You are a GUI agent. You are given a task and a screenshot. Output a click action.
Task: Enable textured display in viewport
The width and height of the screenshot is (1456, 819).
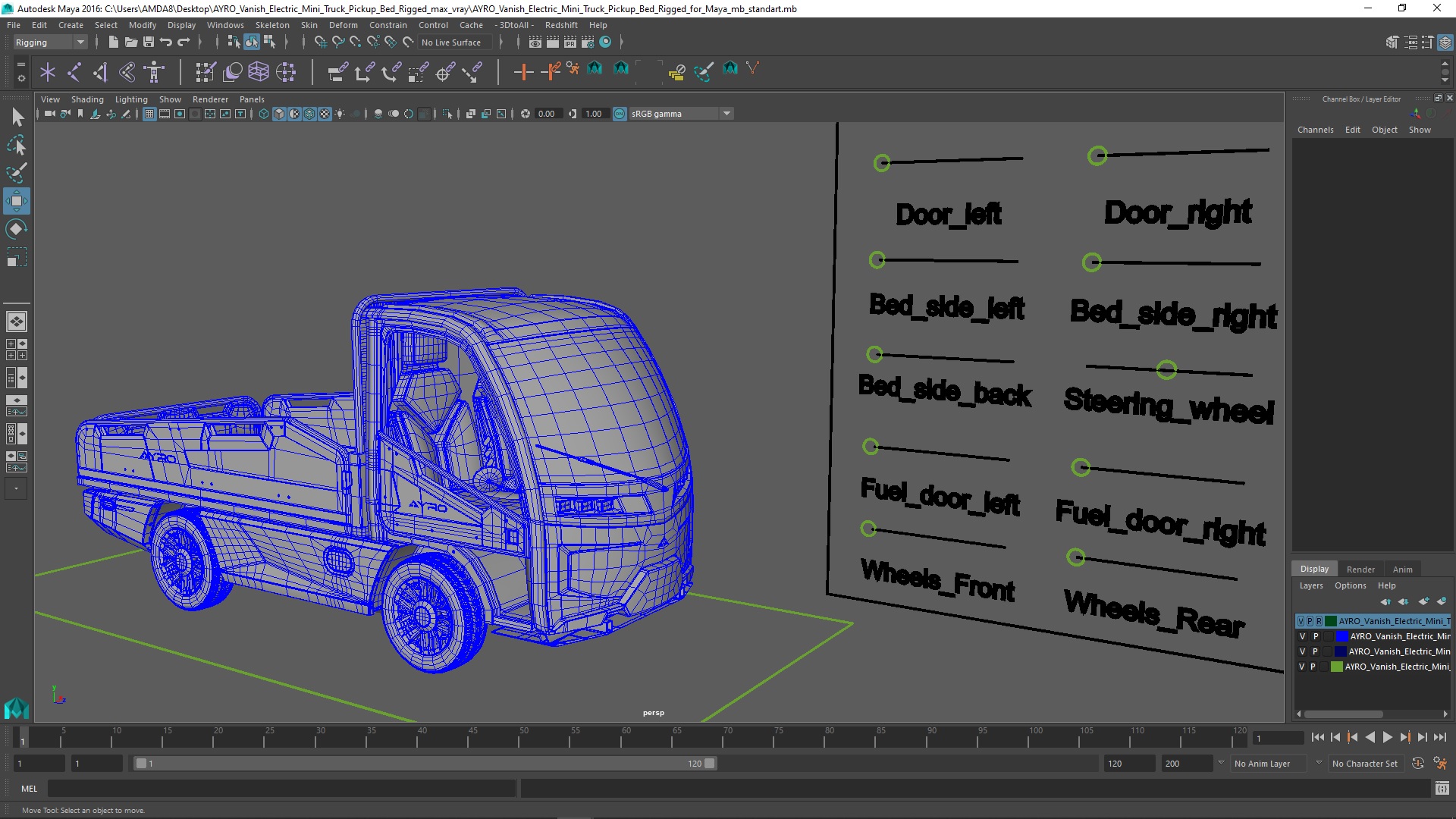325,114
